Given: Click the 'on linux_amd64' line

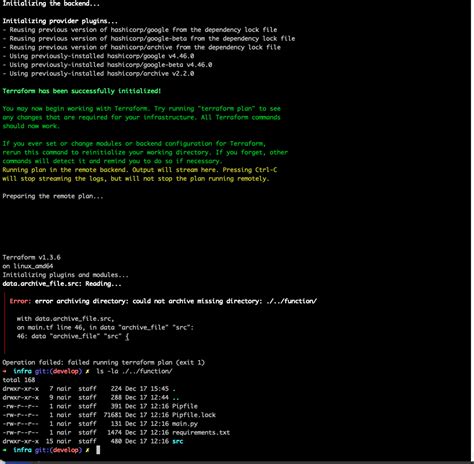Looking at the screenshot, I should [x=28, y=266].
